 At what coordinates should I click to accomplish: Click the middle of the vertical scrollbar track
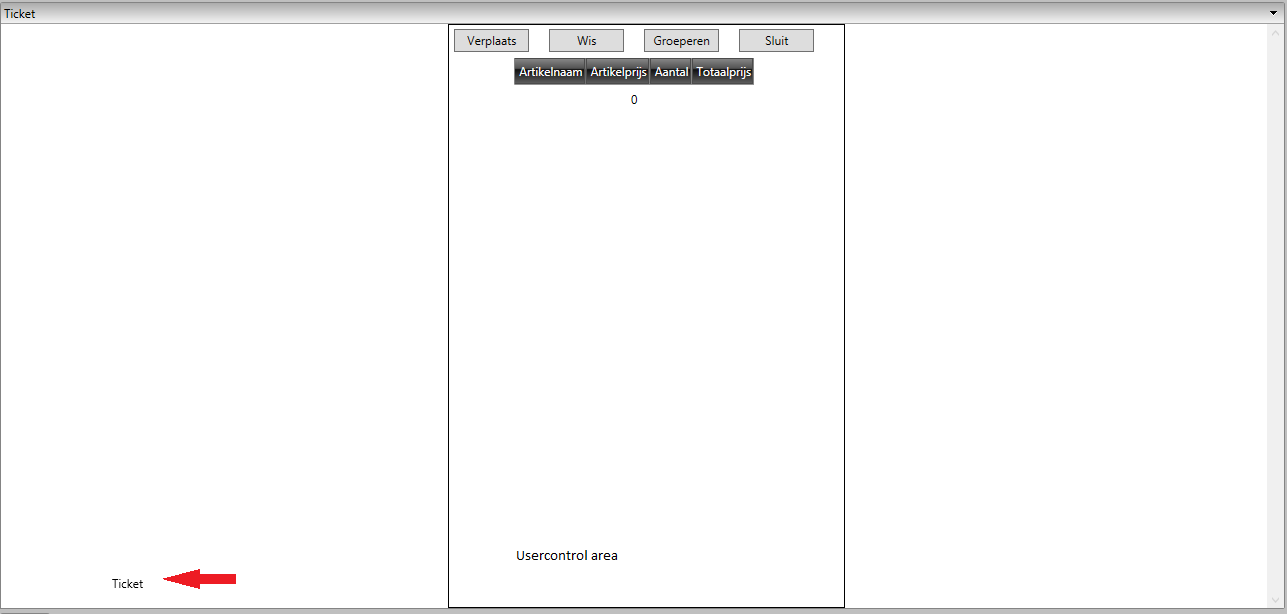click(1275, 316)
